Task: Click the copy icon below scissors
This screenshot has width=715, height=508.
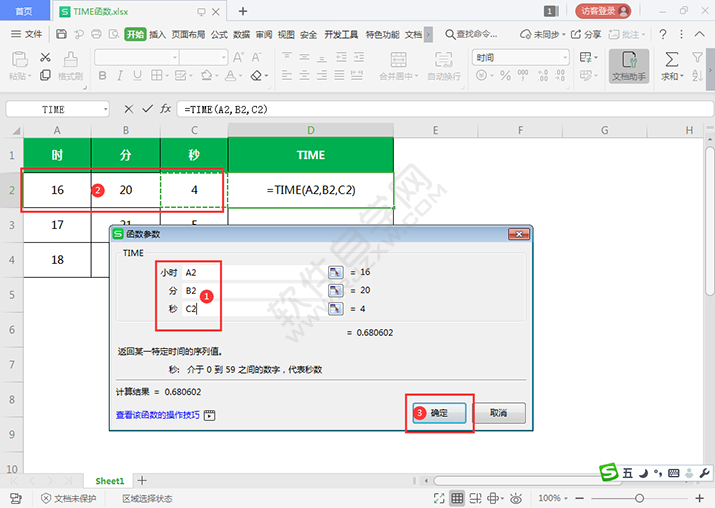Action: pos(45,75)
